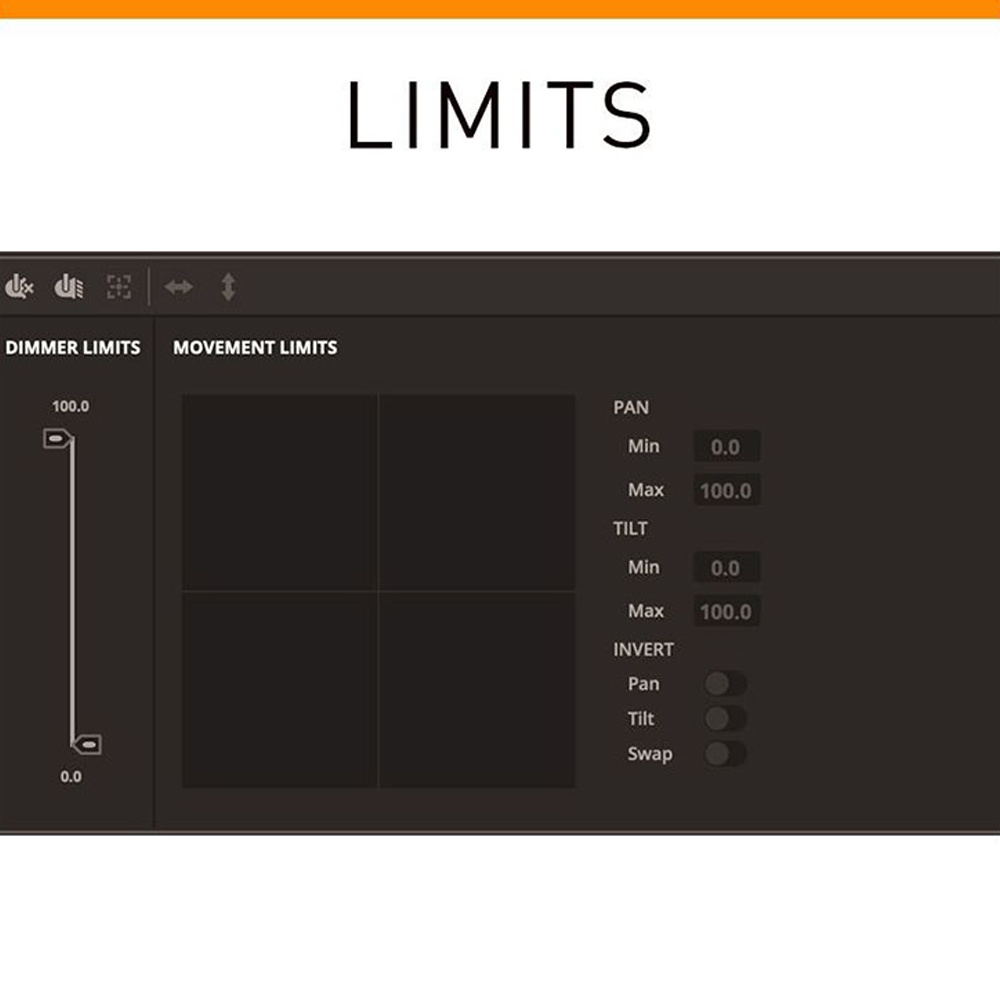Viewport: 1000px width, 1000px height.
Task: Click the fixture icon with light beams
Action: pos(69,287)
